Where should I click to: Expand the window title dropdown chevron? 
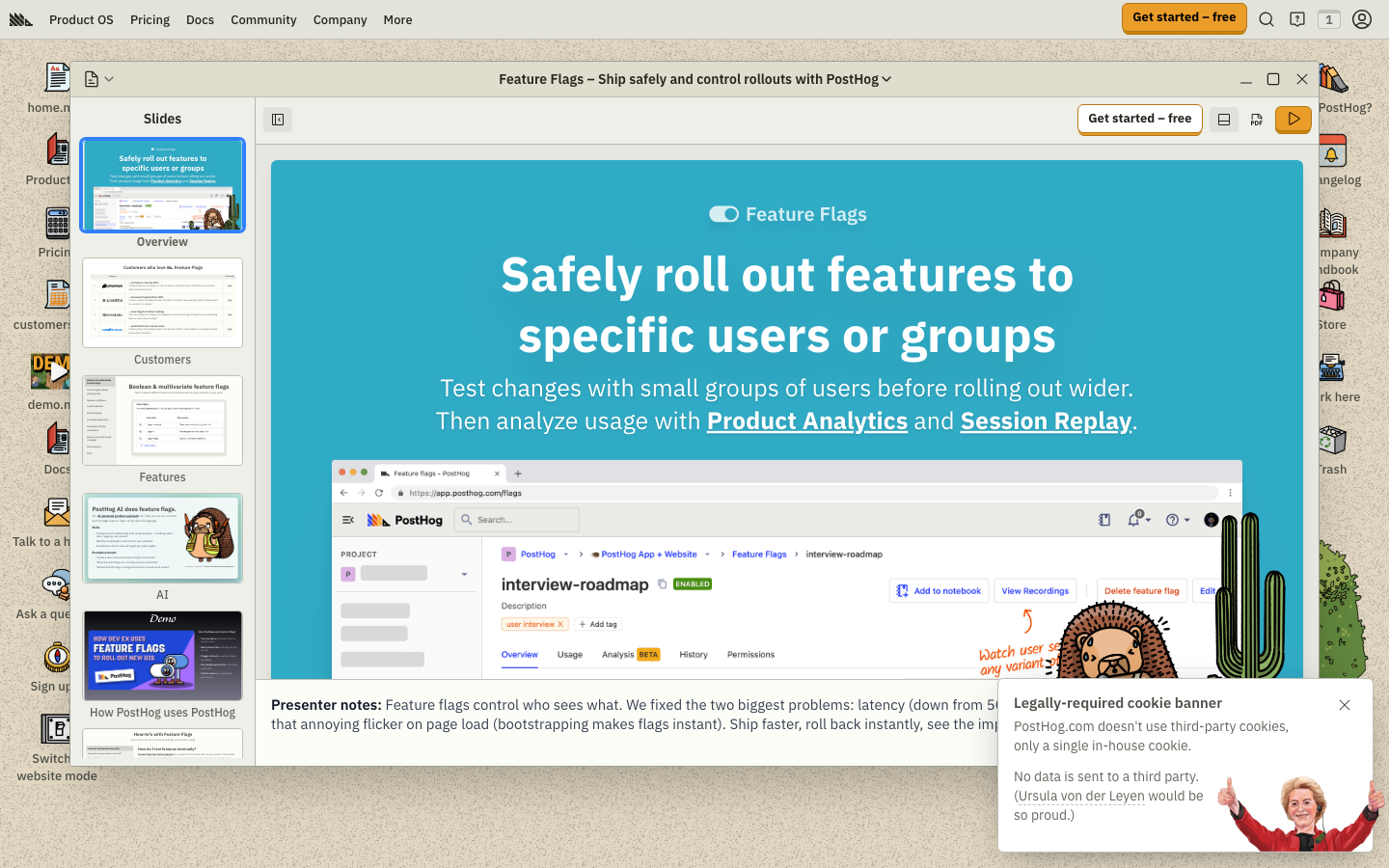click(886, 79)
